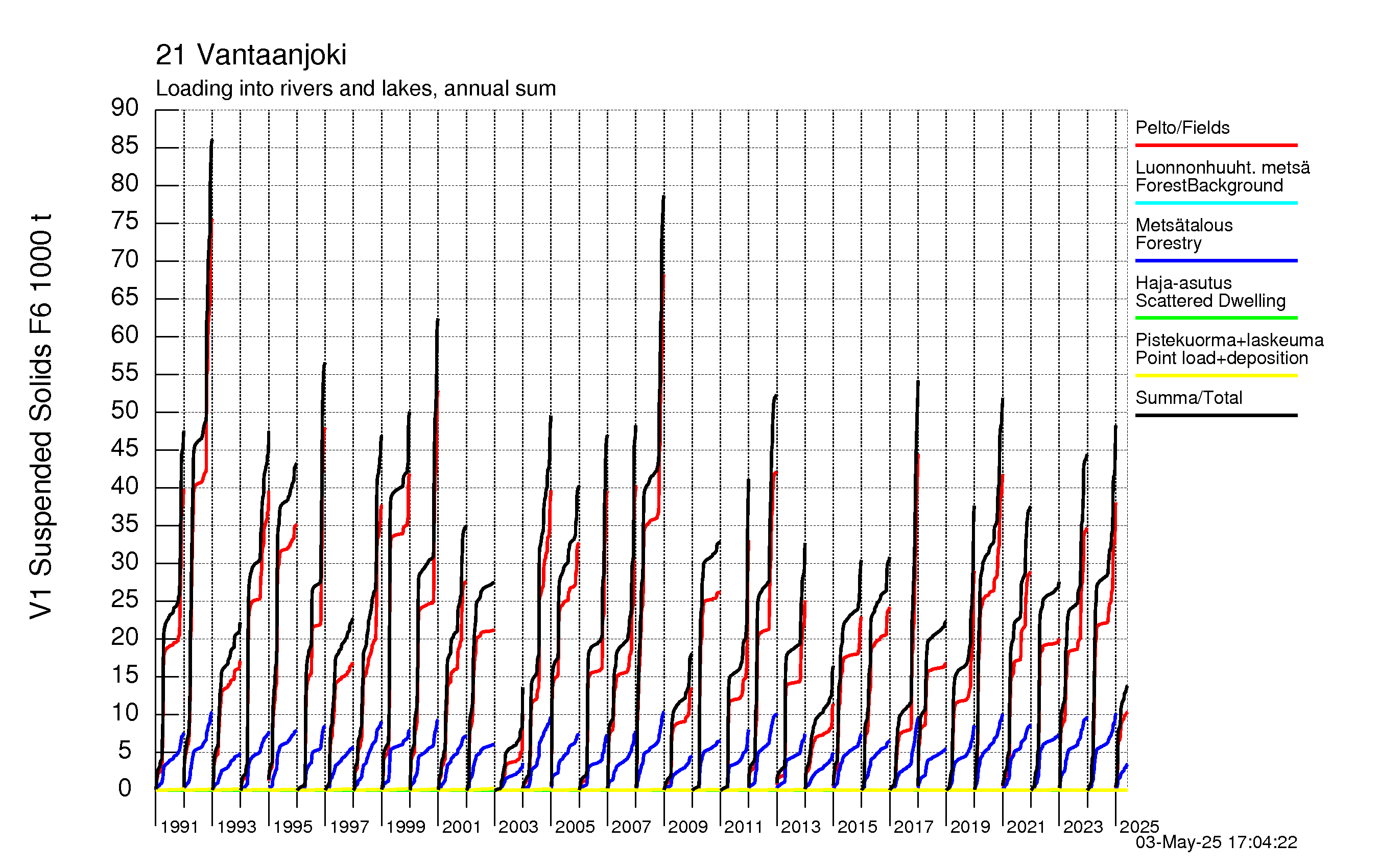Click the 2025 x-axis year label
This screenshot has height=868, width=1379.
pos(1139,827)
